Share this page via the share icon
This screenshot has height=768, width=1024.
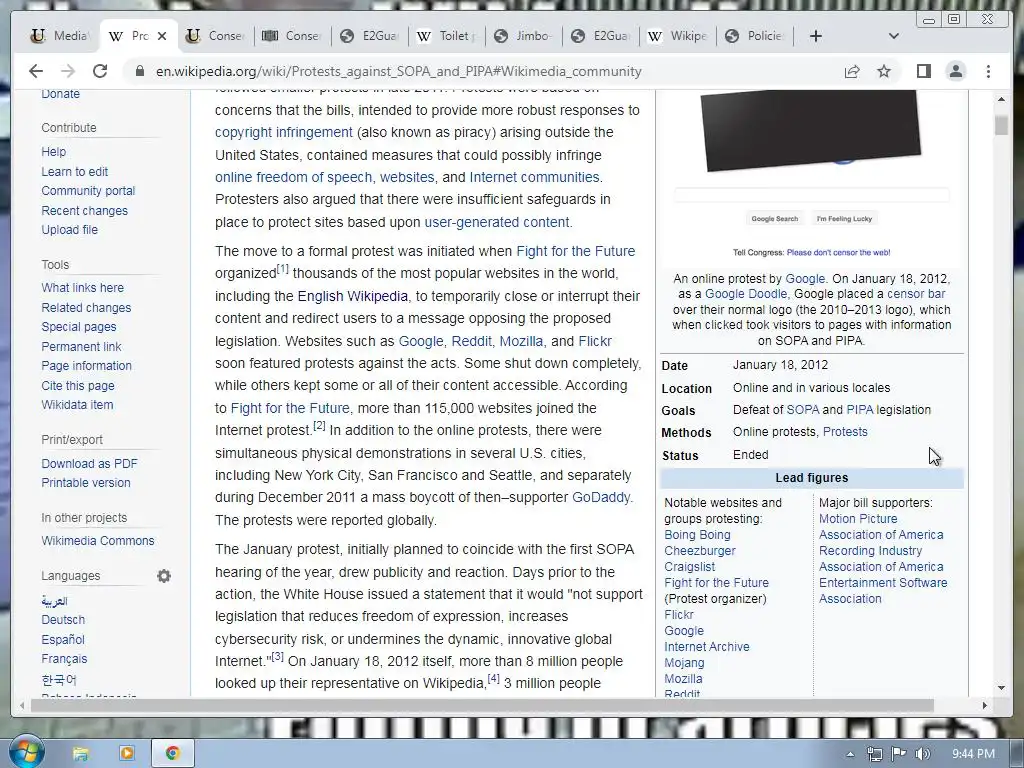852,71
